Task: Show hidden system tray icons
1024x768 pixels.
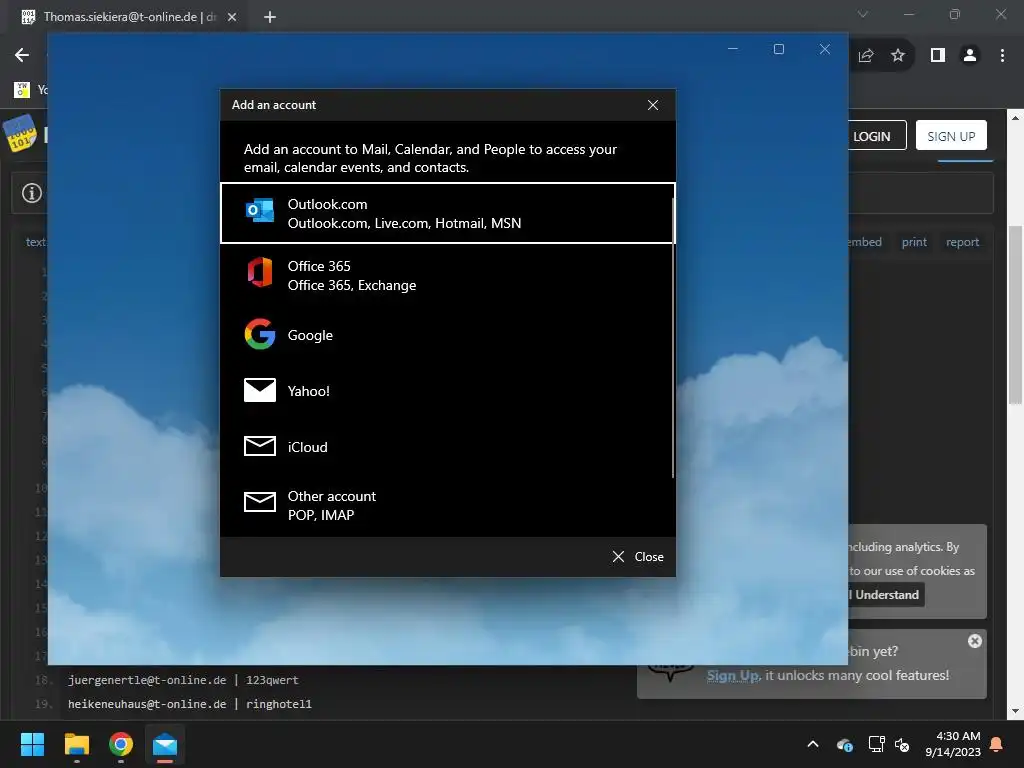Action: click(x=813, y=744)
